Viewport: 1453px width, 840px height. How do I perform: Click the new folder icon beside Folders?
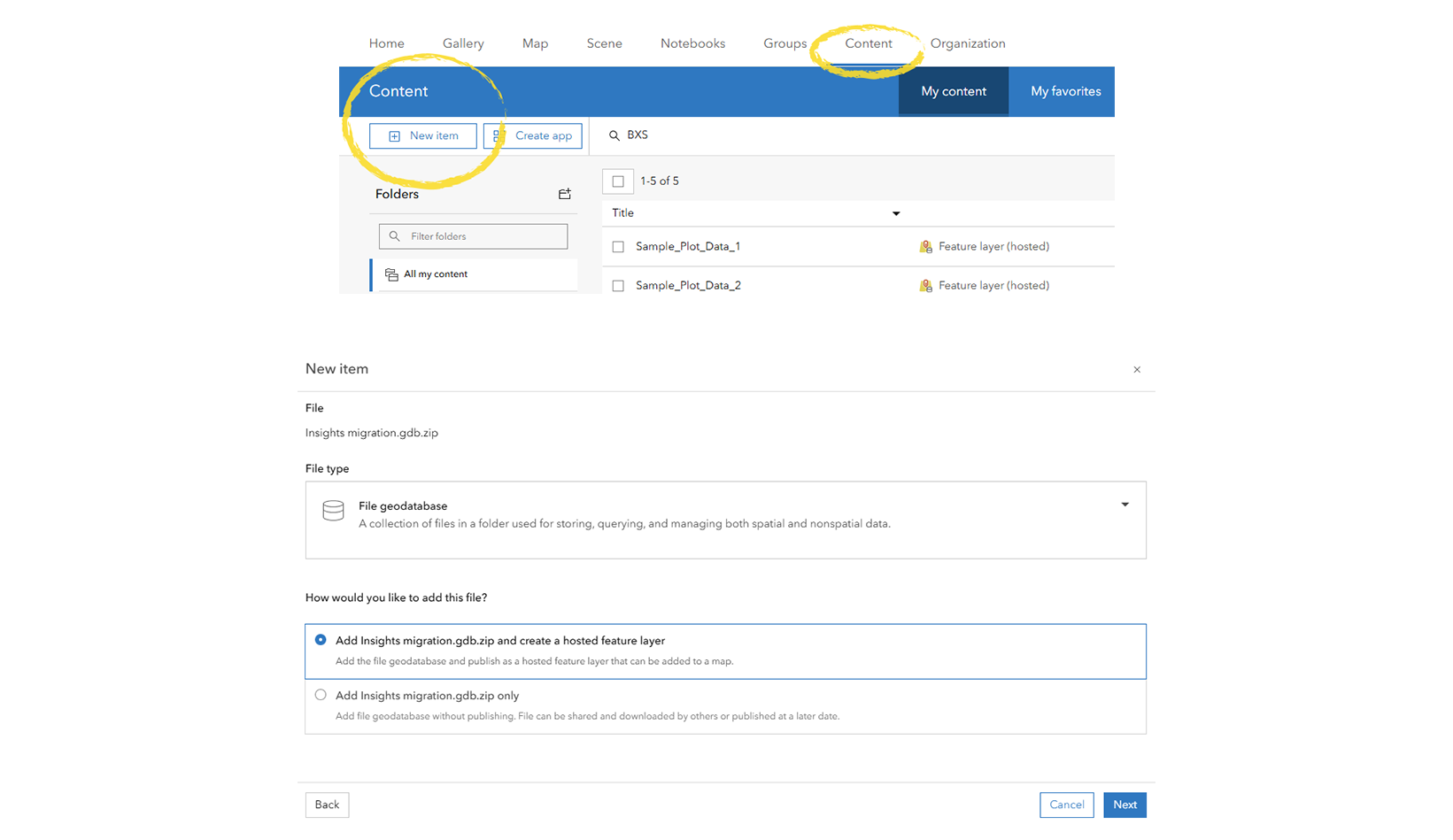(x=564, y=194)
